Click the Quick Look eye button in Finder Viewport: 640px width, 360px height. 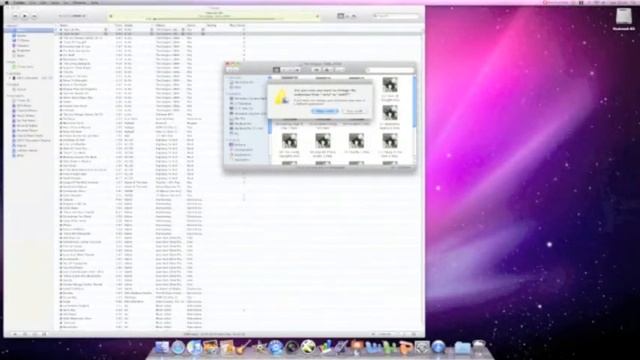pyautogui.click(x=316, y=70)
